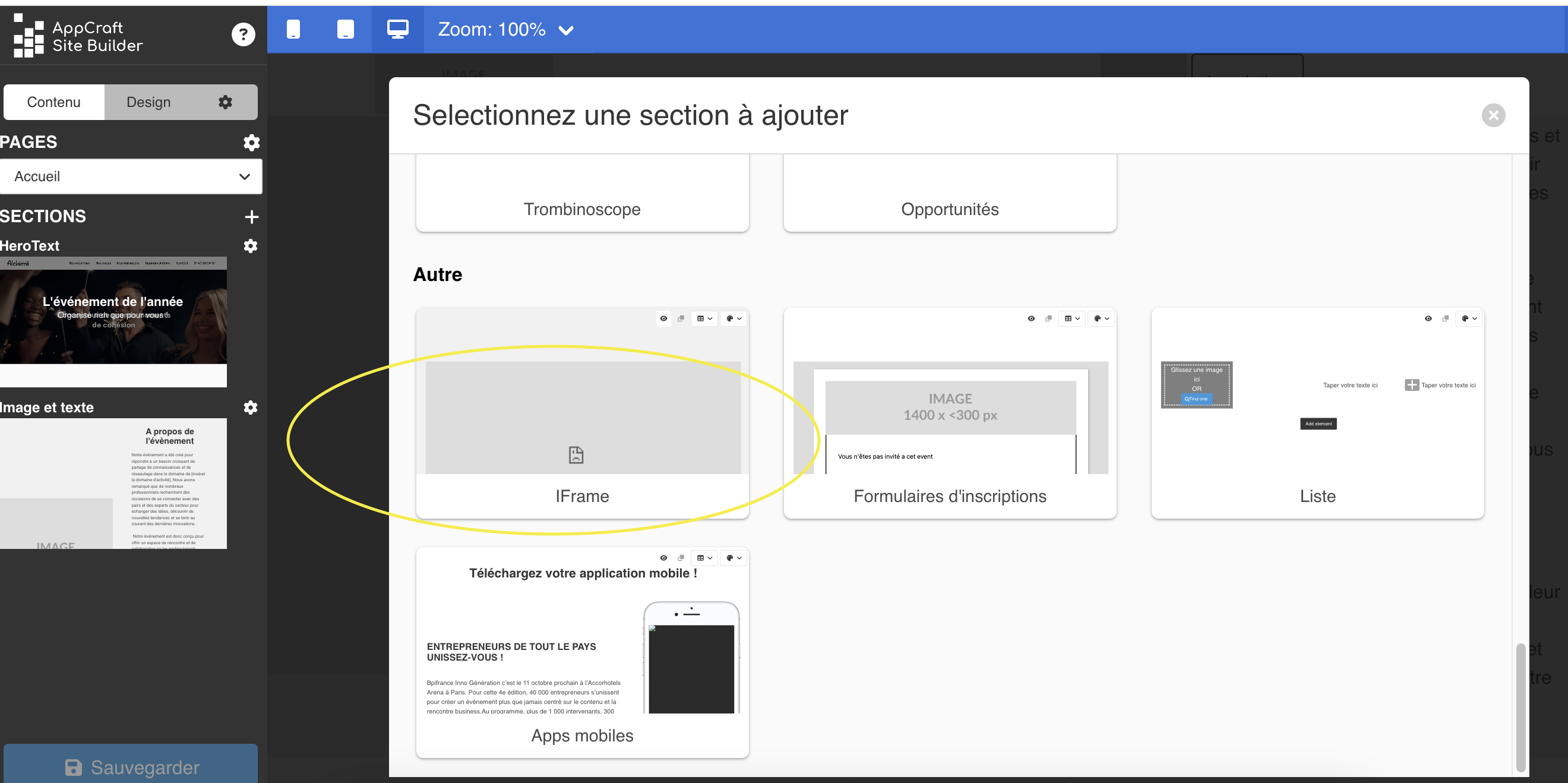Toggle eye visibility on Liste card
This screenshot has height=783, width=1568.
coord(1428,318)
